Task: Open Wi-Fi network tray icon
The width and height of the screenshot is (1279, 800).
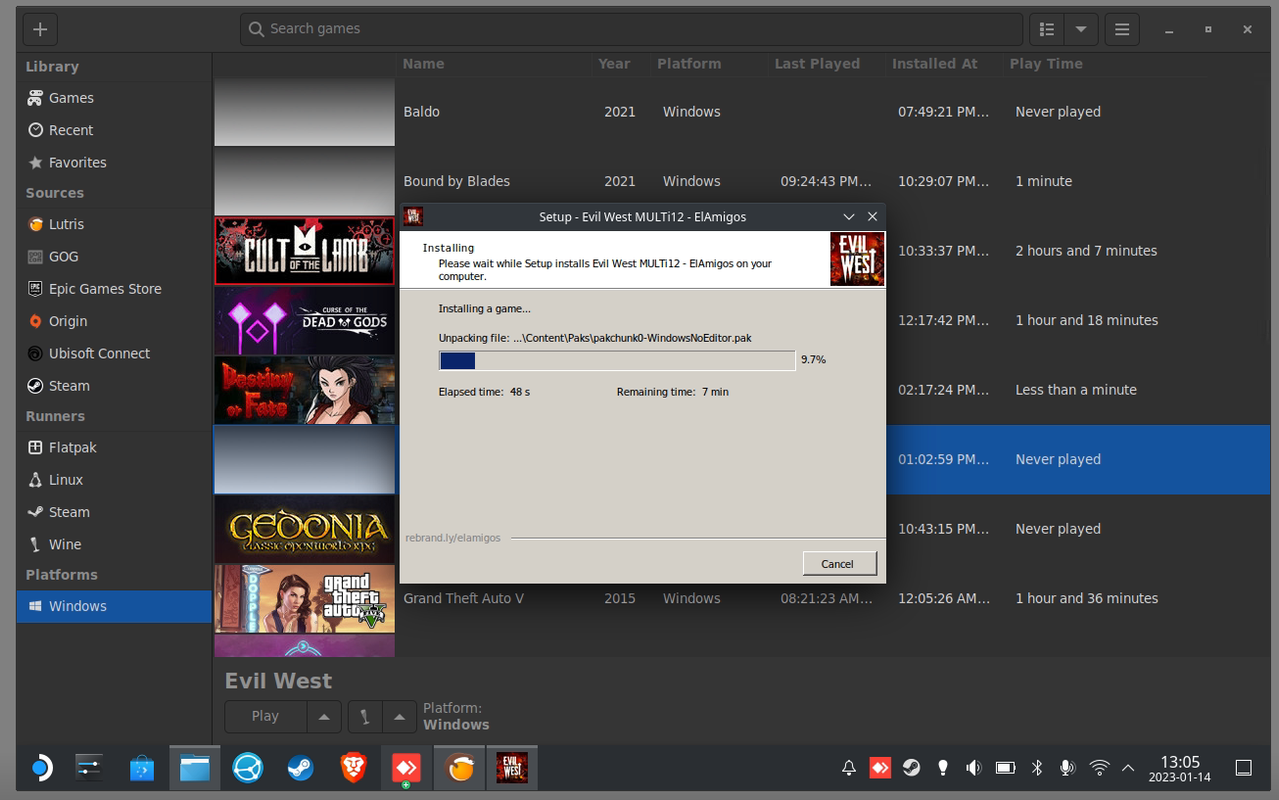Action: (1099, 768)
